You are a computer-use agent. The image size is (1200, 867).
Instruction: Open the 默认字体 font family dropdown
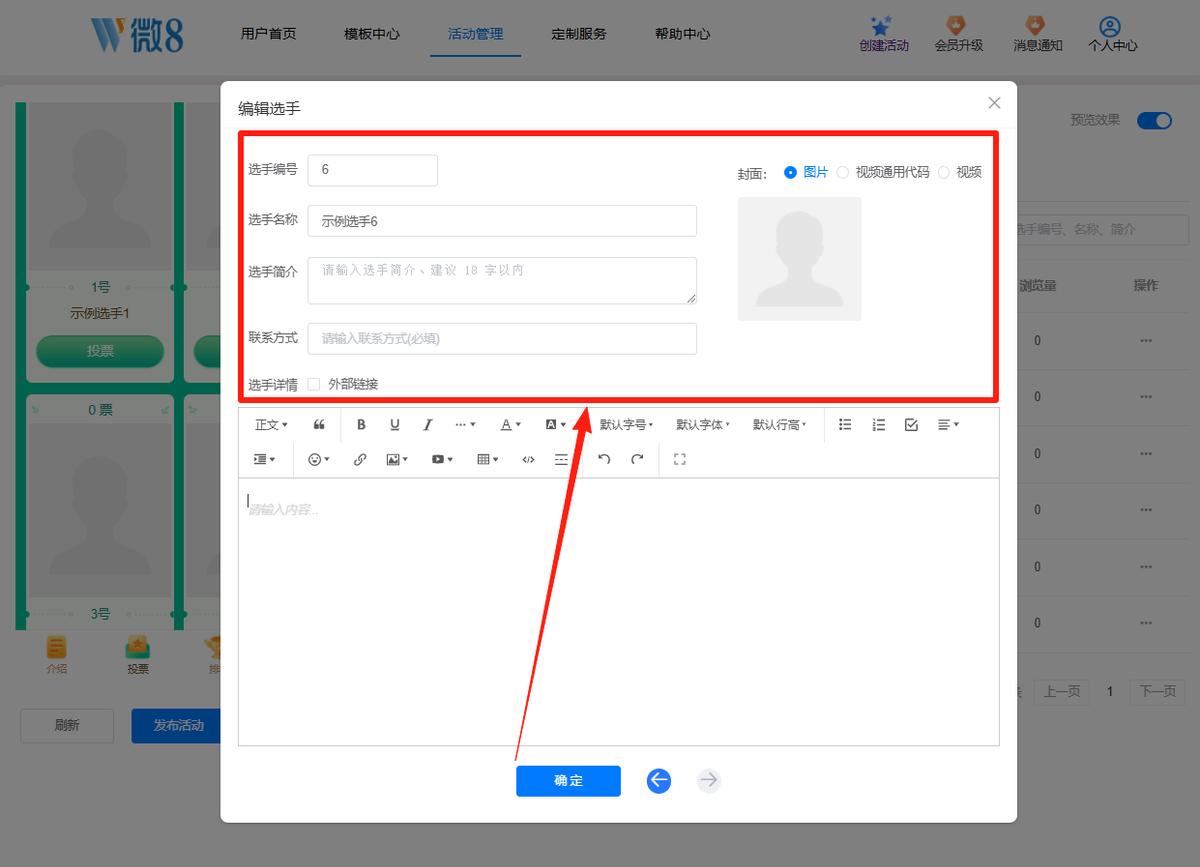pos(703,425)
